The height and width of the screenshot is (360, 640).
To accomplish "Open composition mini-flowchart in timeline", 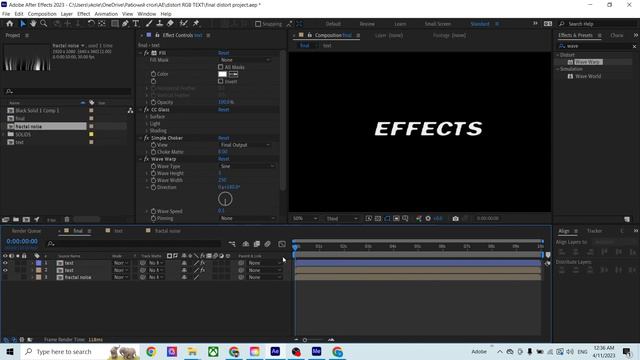I will pos(232,244).
